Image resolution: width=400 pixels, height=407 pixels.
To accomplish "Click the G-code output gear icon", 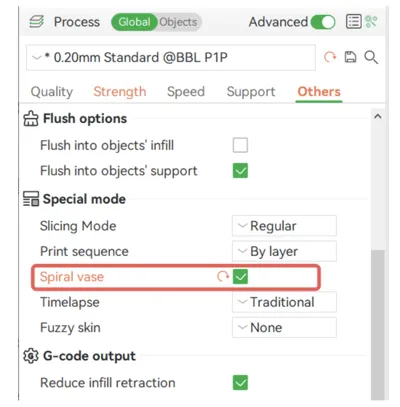I will pos(31,356).
